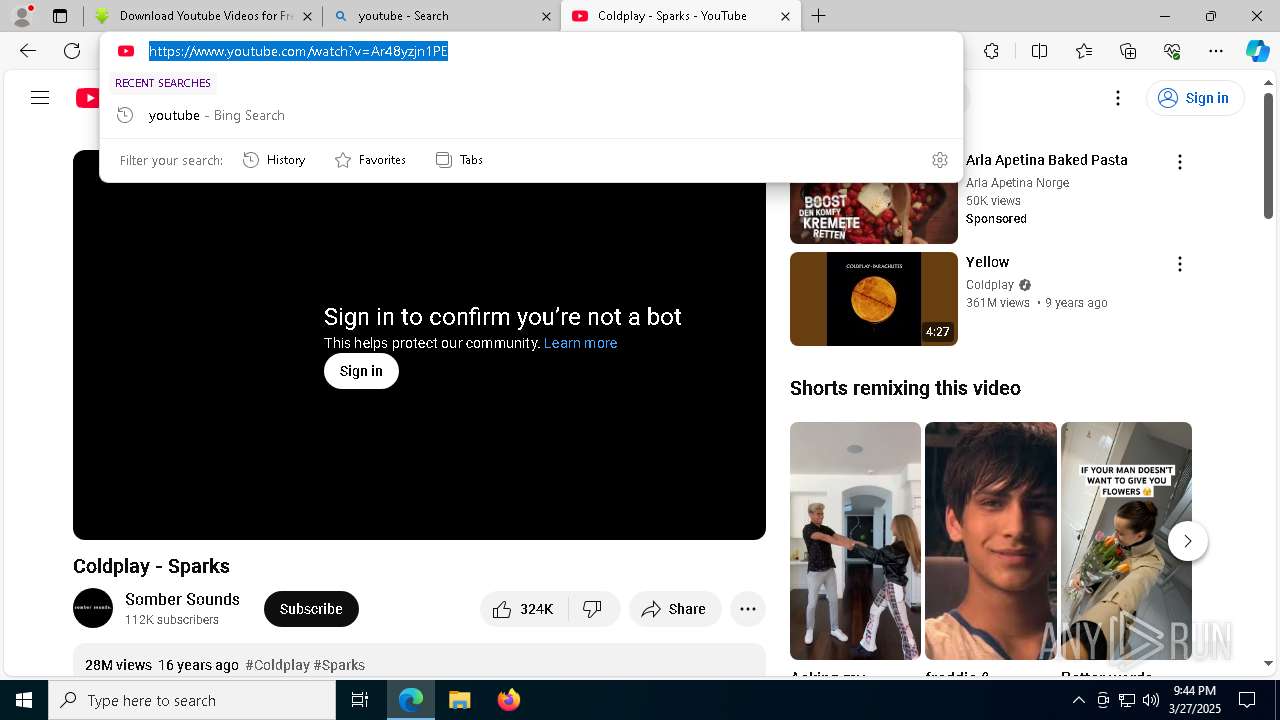Viewport: 1280px width, 720px height.
Task: Play the freddie short thumbnail
Action: (x=990, y=541)
